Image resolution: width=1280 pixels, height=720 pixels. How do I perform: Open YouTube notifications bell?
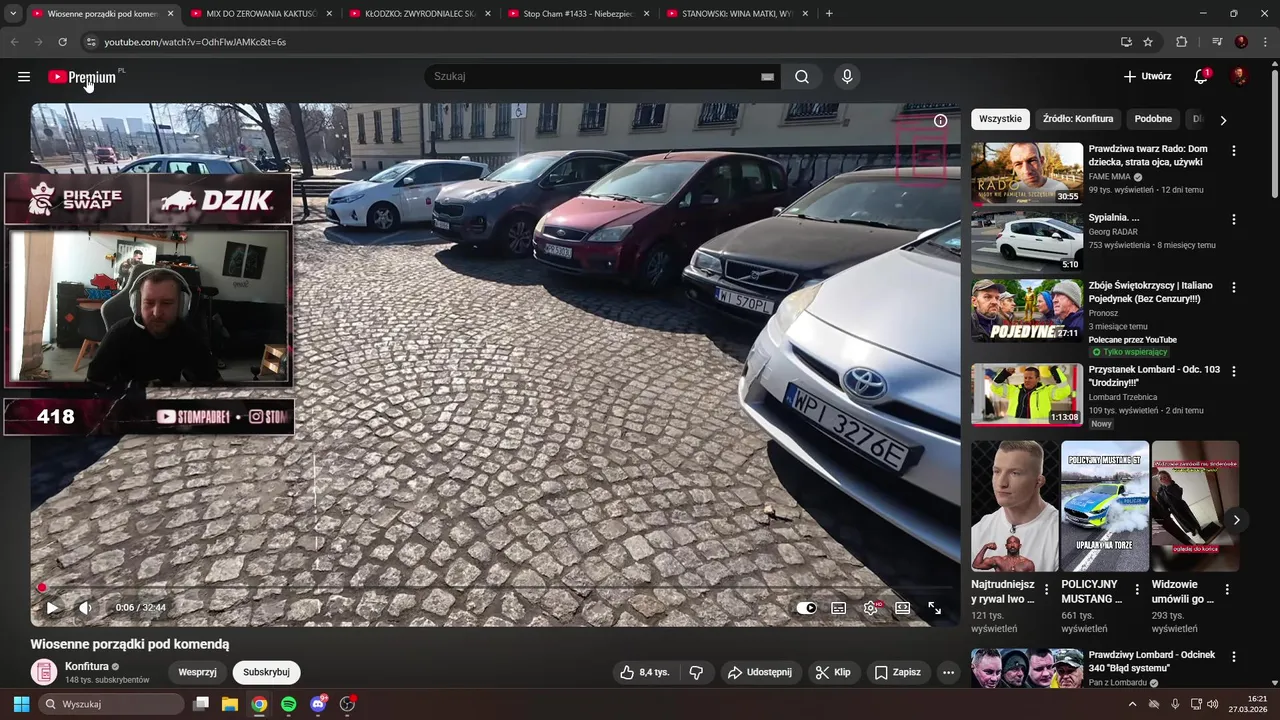point(1201,77)
